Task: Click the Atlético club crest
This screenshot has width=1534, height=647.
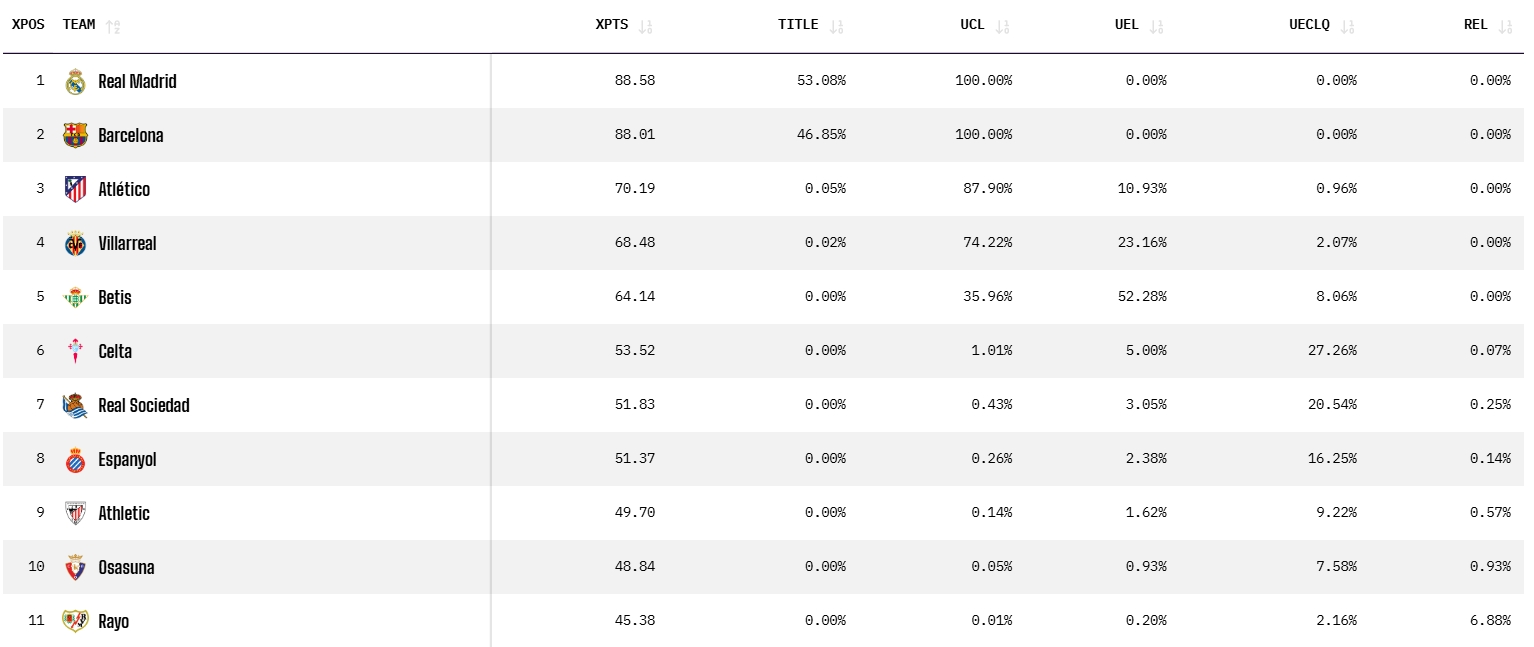Action: coord(75,189)
